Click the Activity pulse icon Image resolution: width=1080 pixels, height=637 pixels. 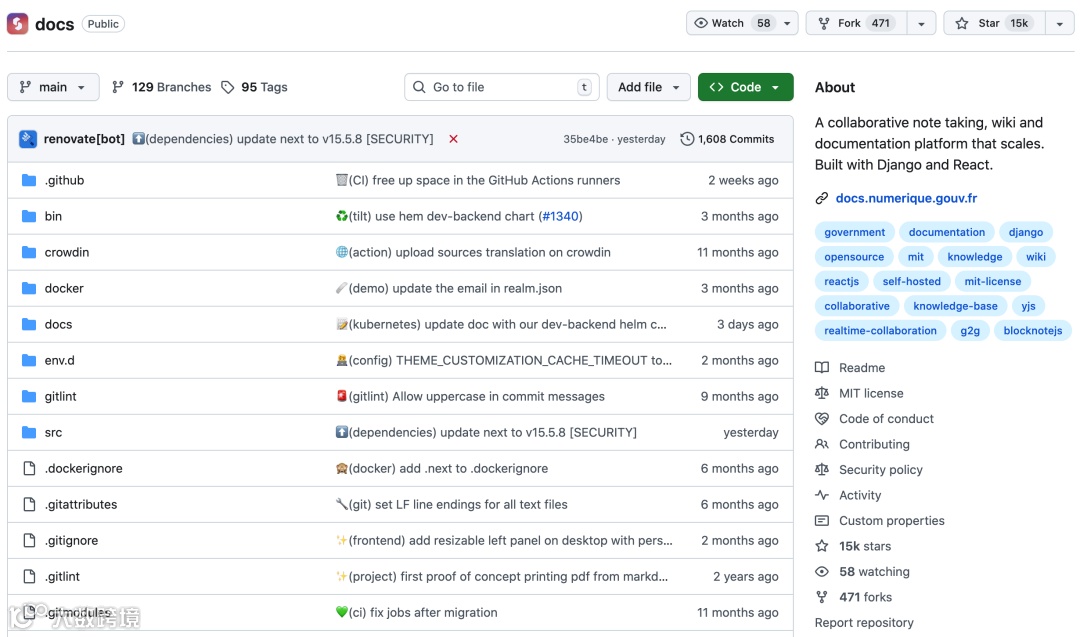(x=822, y=495)
